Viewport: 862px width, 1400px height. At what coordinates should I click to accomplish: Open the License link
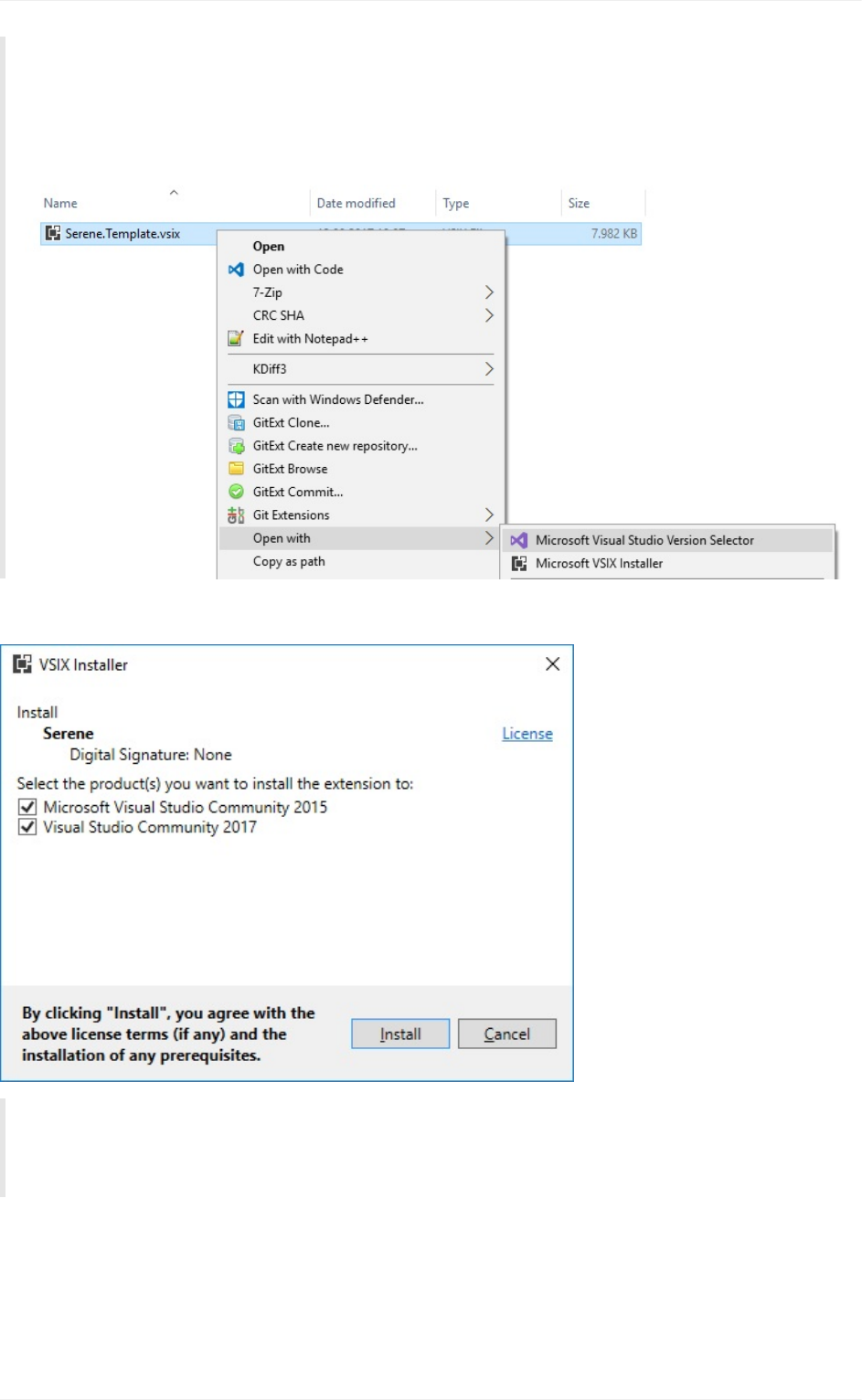click(527, 734)
